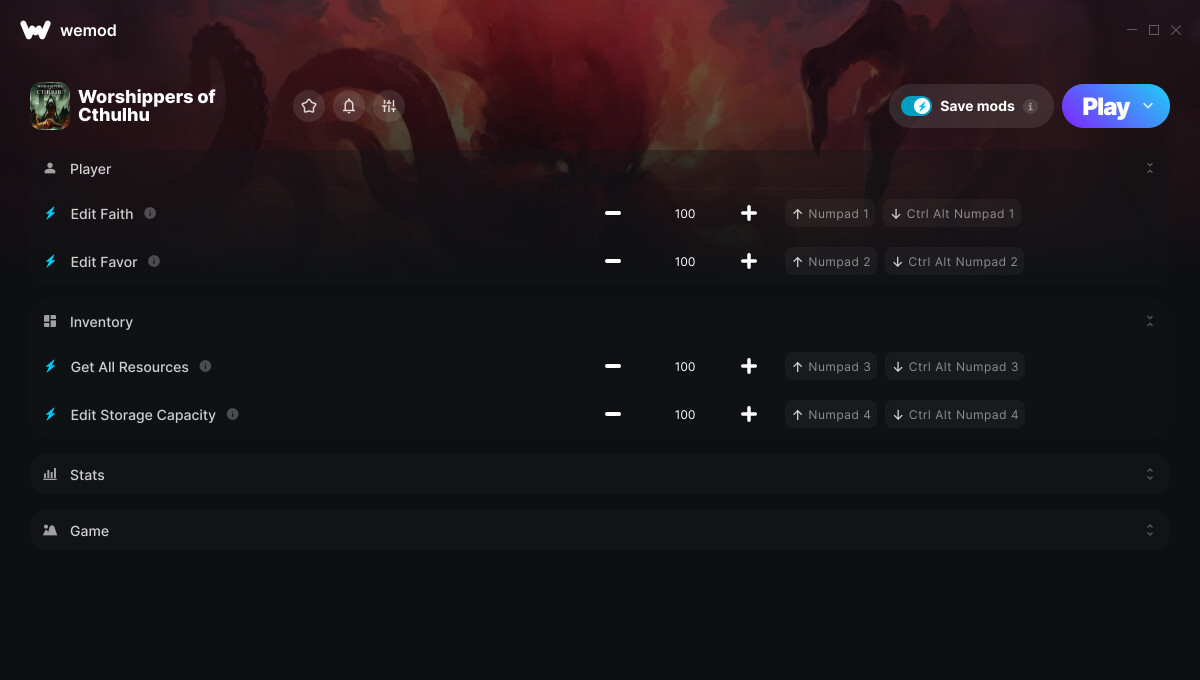Expand the Stats section
This screenshot has width=1200, height=680.
click(x=1150, y=474)
